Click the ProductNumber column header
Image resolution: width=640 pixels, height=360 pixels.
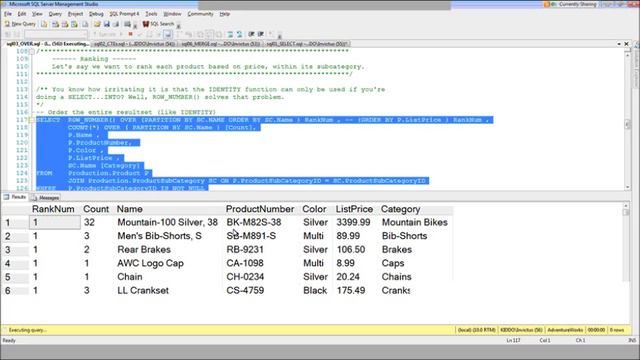click(x=260, y=209)
